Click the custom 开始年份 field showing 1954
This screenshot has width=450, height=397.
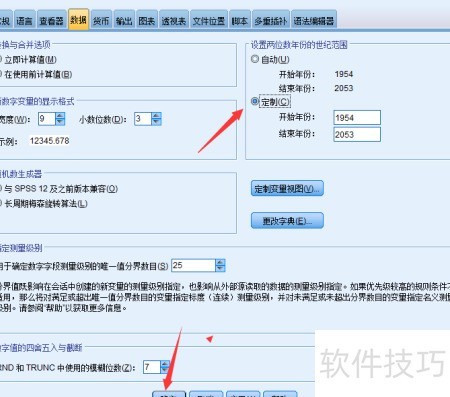pyautogui.click(x=357, y=118)
